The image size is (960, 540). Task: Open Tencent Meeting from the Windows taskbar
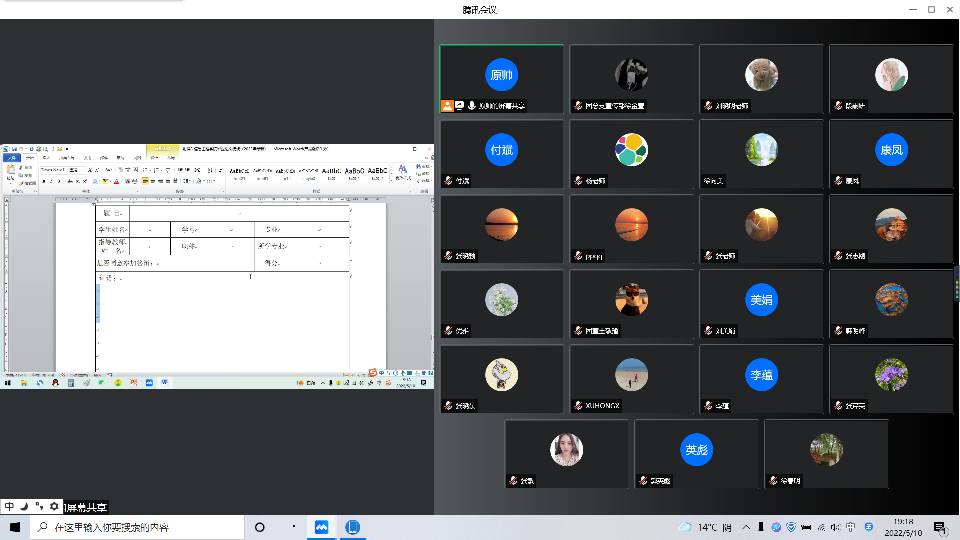click(x=322, y=527)
